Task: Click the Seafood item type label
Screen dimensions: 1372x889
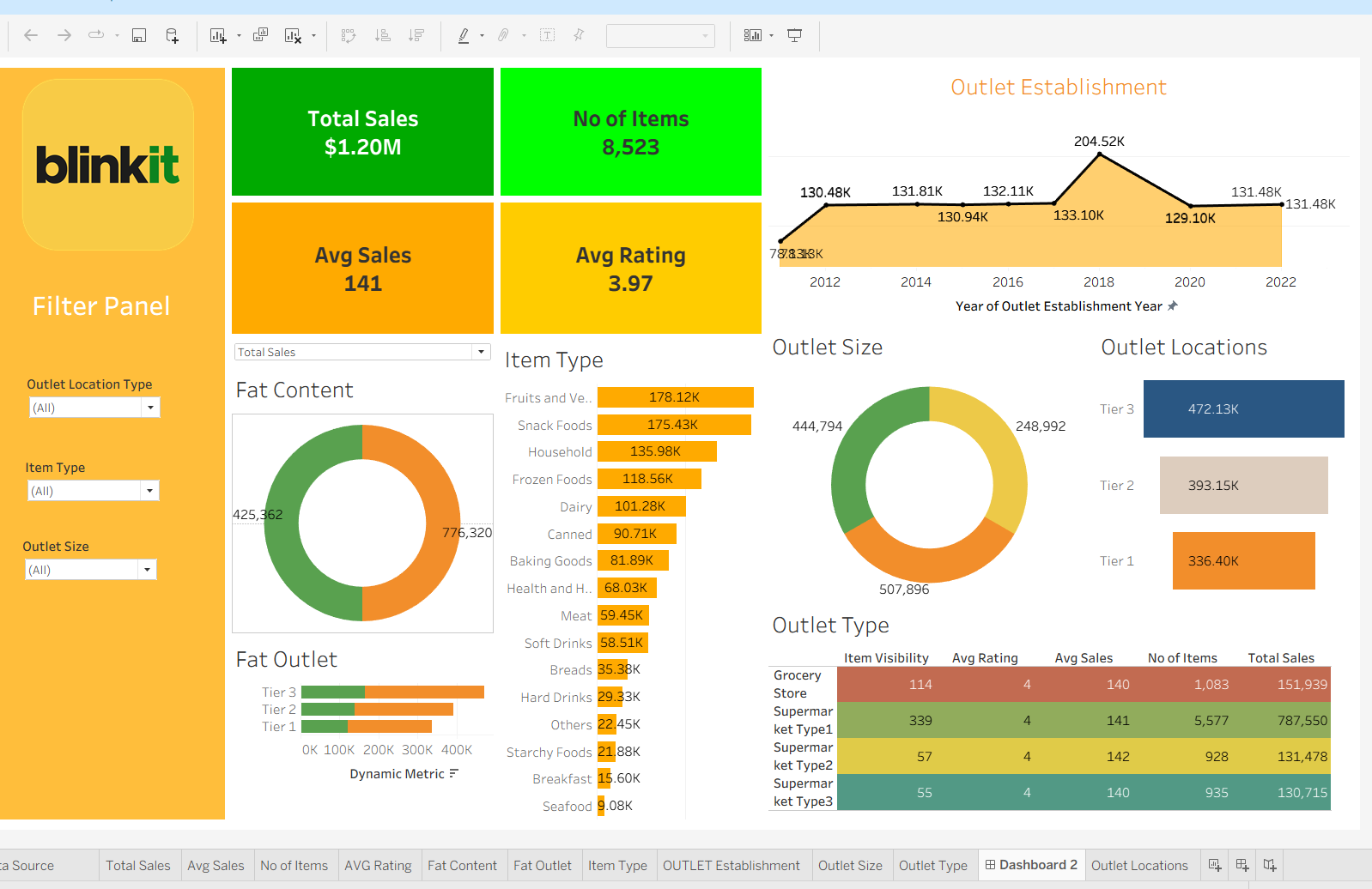Action: pyautogui.click(x=568, y=807)
